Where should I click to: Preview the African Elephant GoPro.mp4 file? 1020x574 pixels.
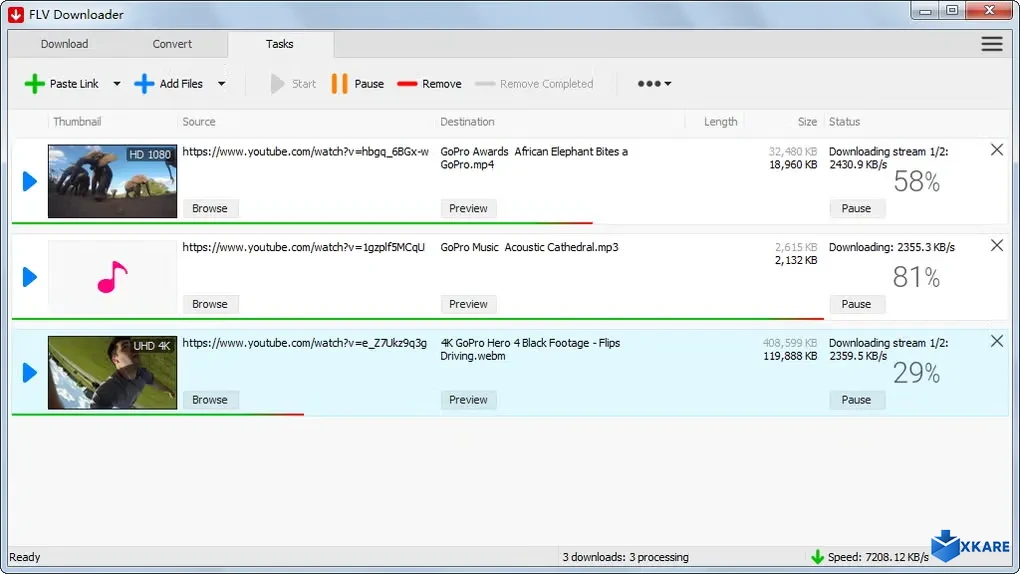[x=468, y=208]
